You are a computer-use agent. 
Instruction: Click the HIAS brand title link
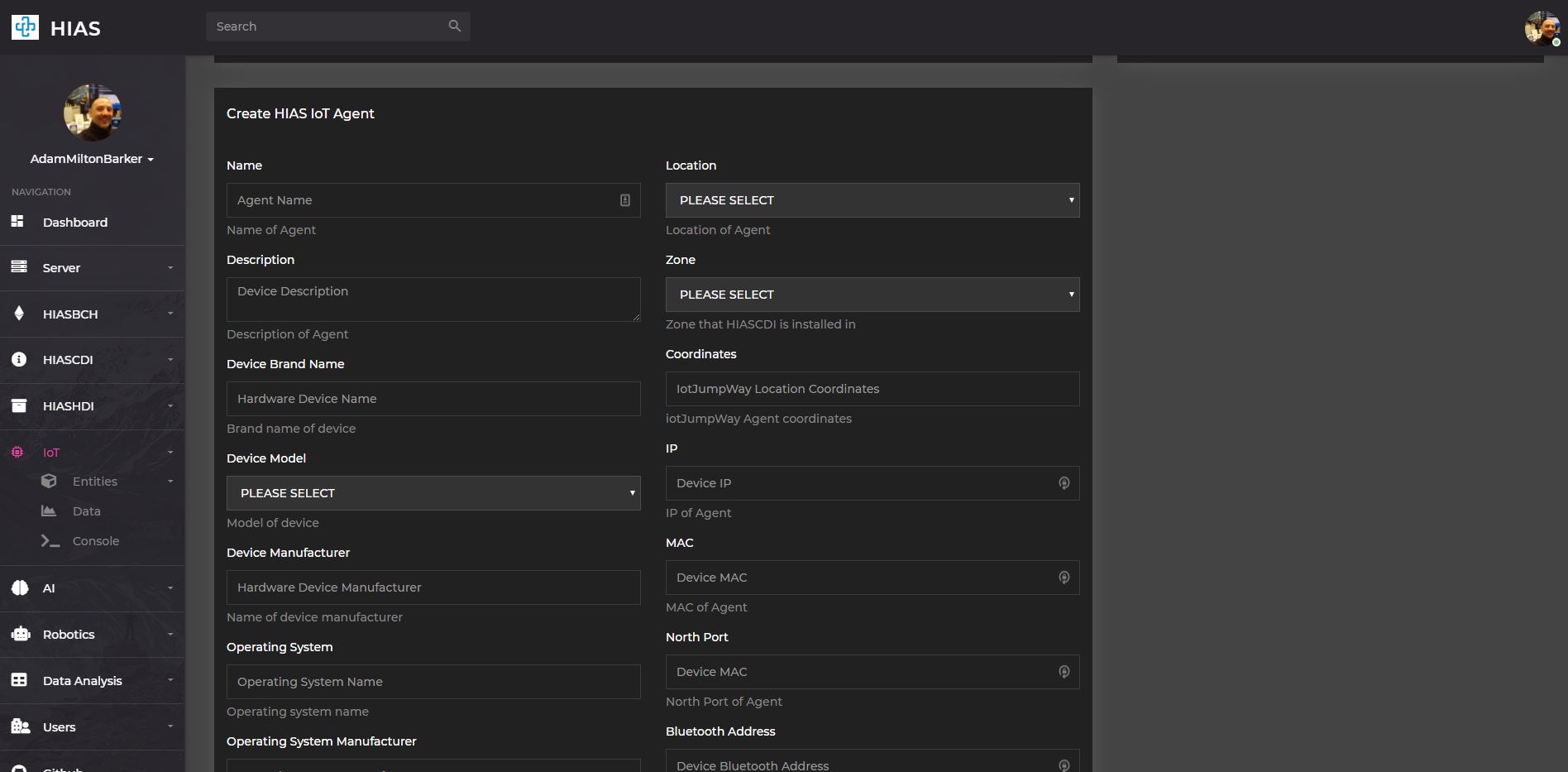[x=75, y=29]
